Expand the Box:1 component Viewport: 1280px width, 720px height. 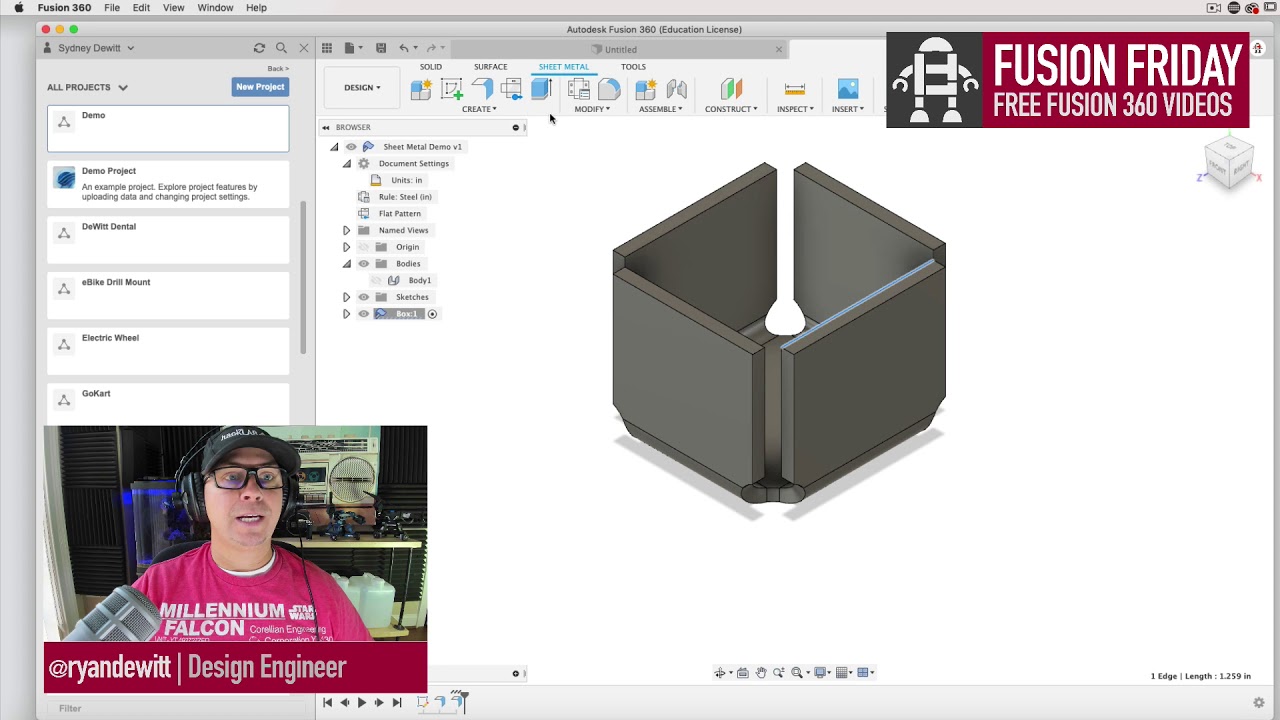[x=347, y=314]
